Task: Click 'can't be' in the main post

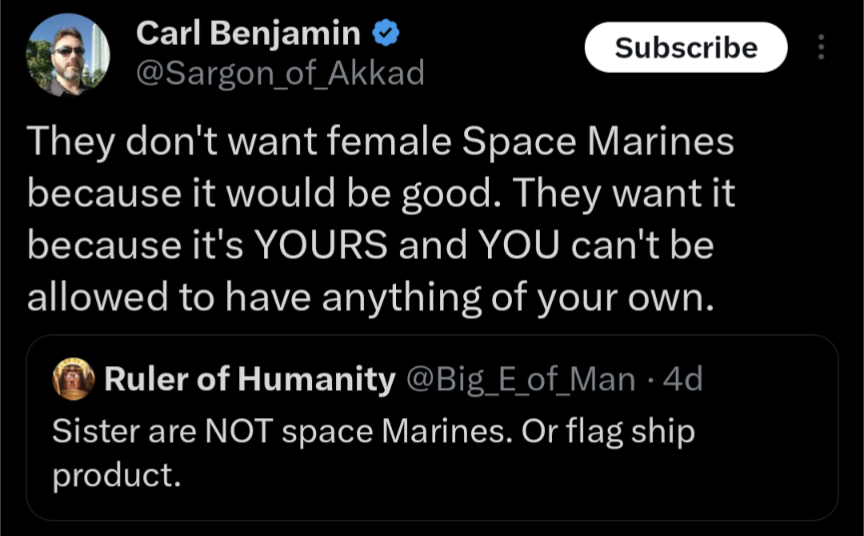Action: coord(642,245)
